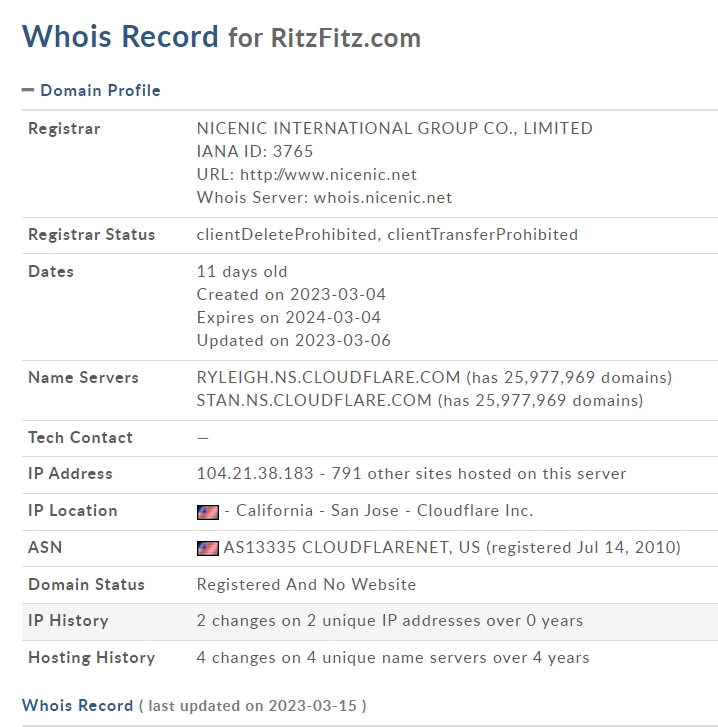Click 'Expires on 2024-03-04' date
Image resolution: width=718 pixels, height=727 pixels.
[x=289, y=318]
